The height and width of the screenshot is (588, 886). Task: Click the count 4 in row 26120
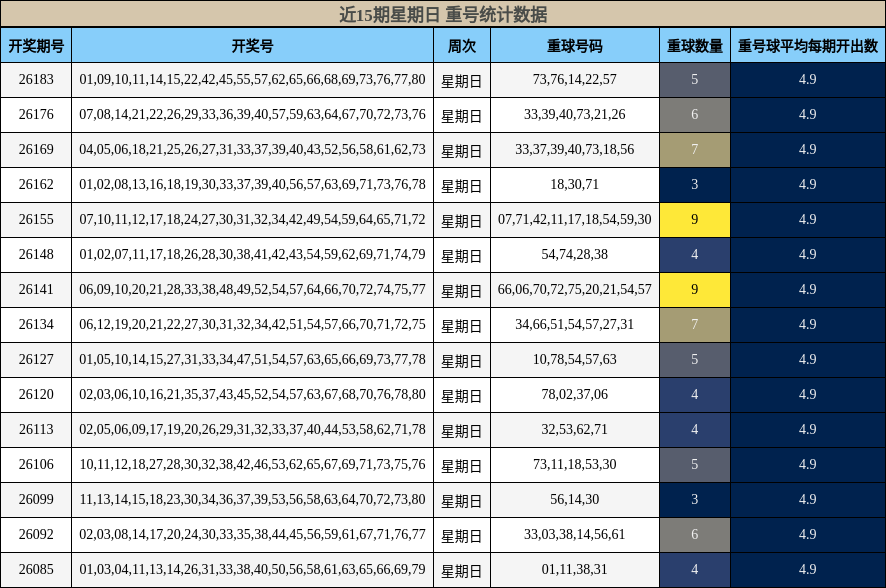click(694, 395)
